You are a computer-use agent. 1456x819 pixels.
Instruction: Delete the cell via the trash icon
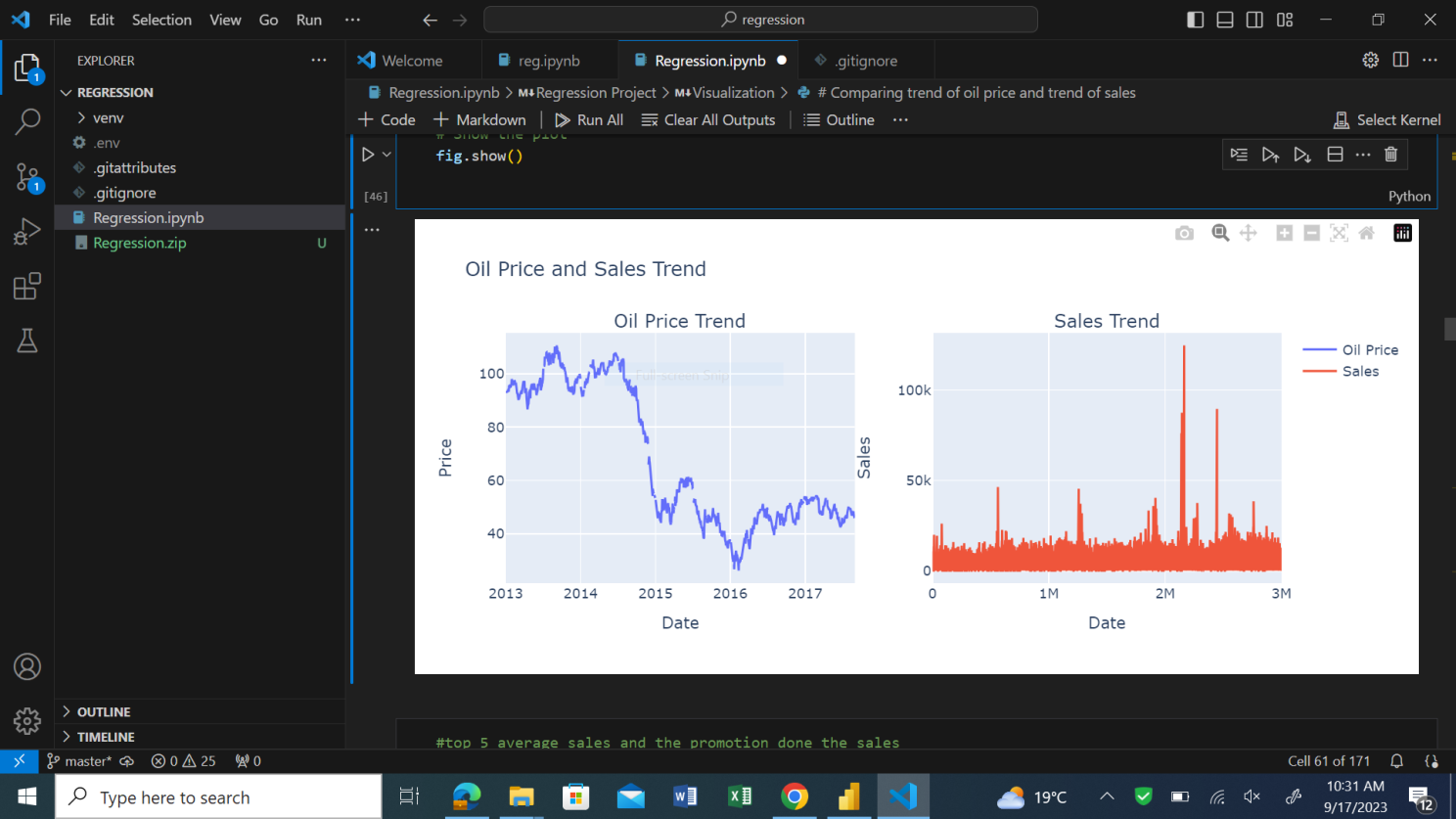tap(1389, 154)
